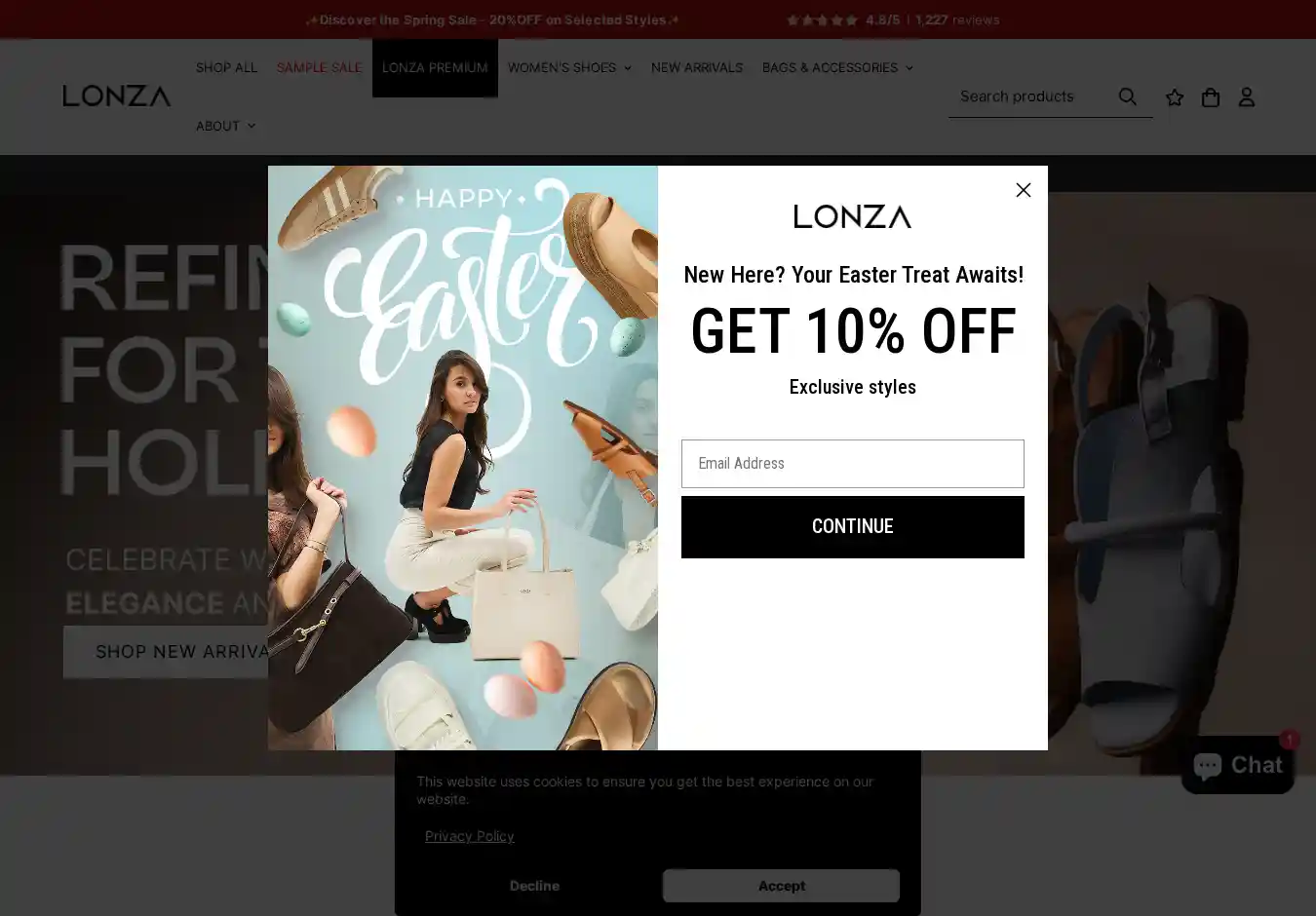Screen dimensions: 1316x916
Task: Expand the Bags & Accessories menu
Action: click(x=837, y=68)
